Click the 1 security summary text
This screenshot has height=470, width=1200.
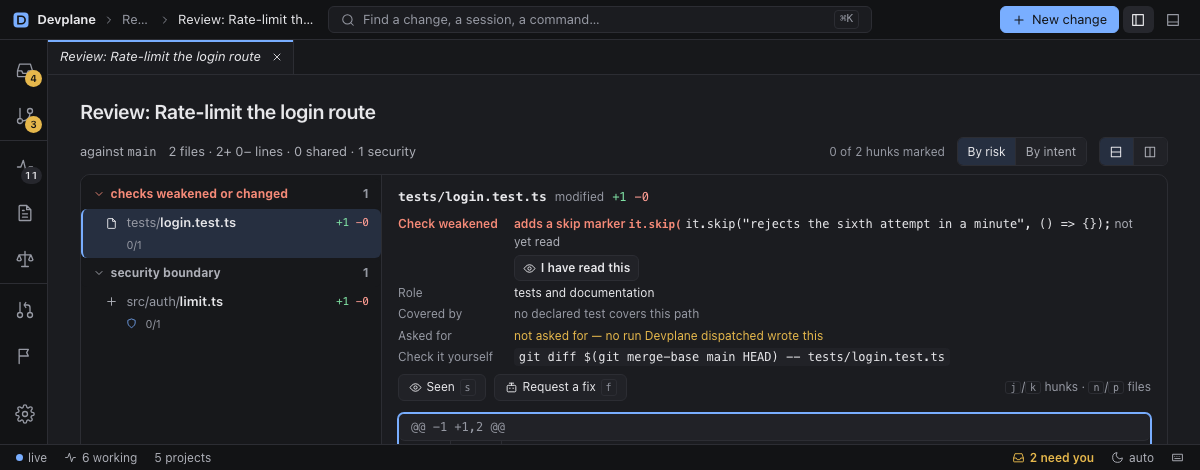[x=387, y=152]
